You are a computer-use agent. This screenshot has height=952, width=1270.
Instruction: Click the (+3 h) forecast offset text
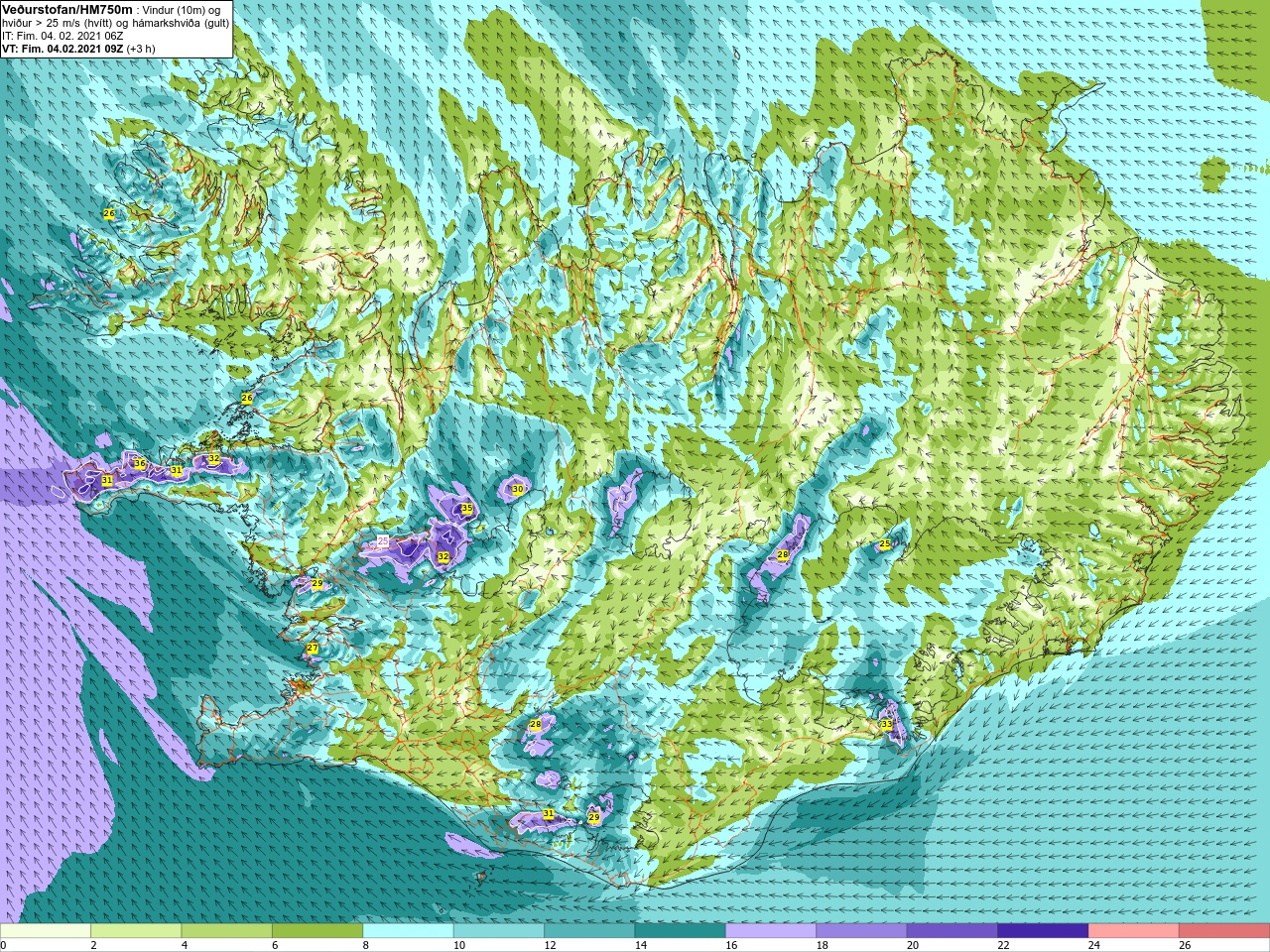[140, 48]
